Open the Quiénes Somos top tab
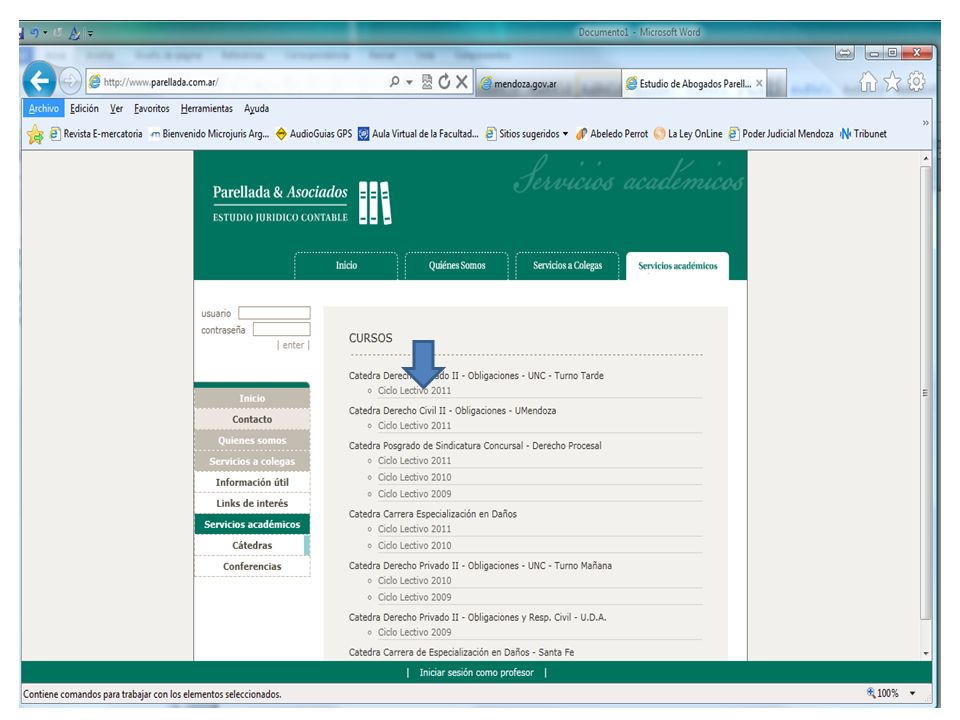Screen dimensions: 960x720 tap(457, 266)
